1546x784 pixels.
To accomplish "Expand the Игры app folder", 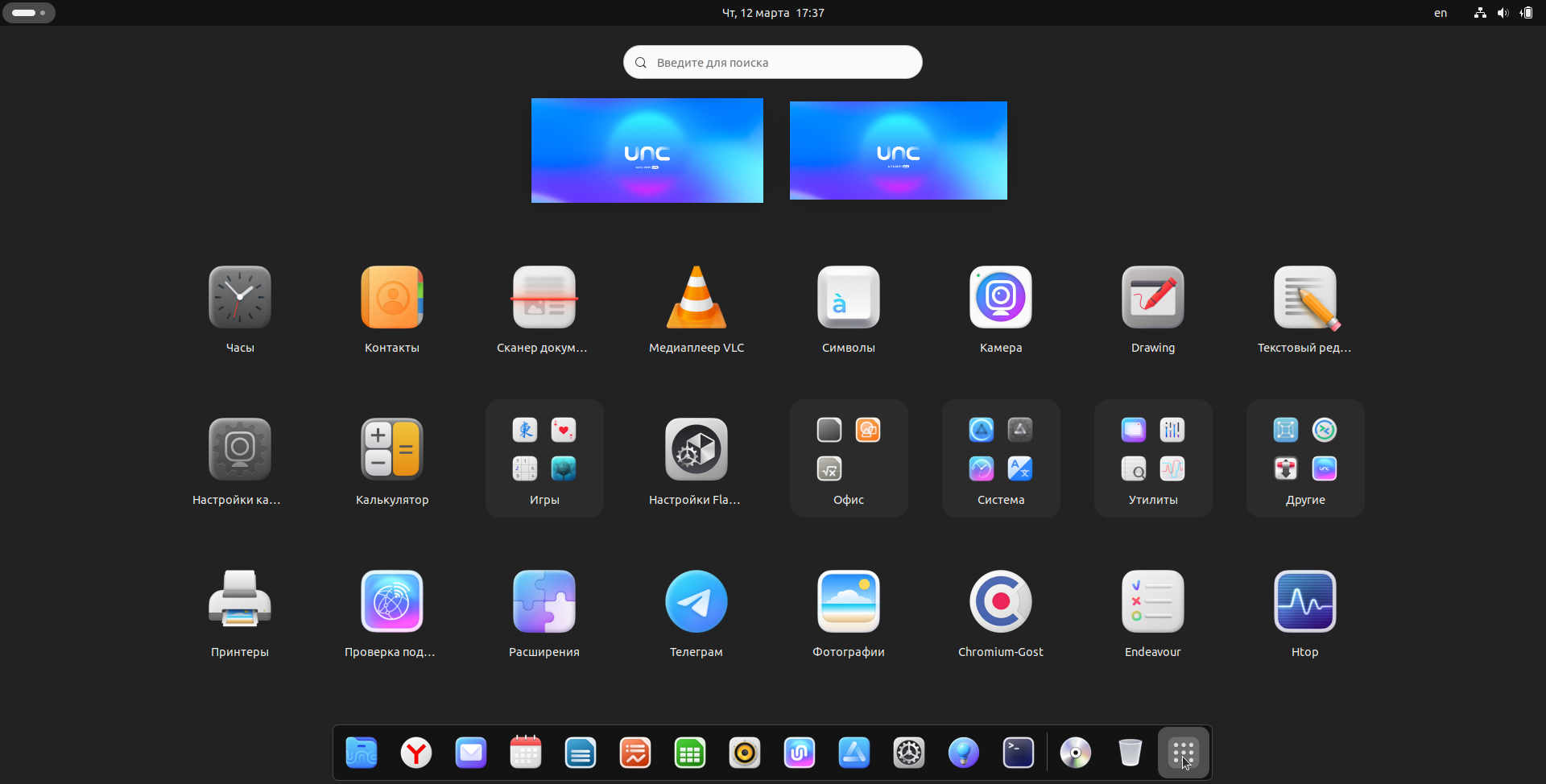I will [544, 458].
